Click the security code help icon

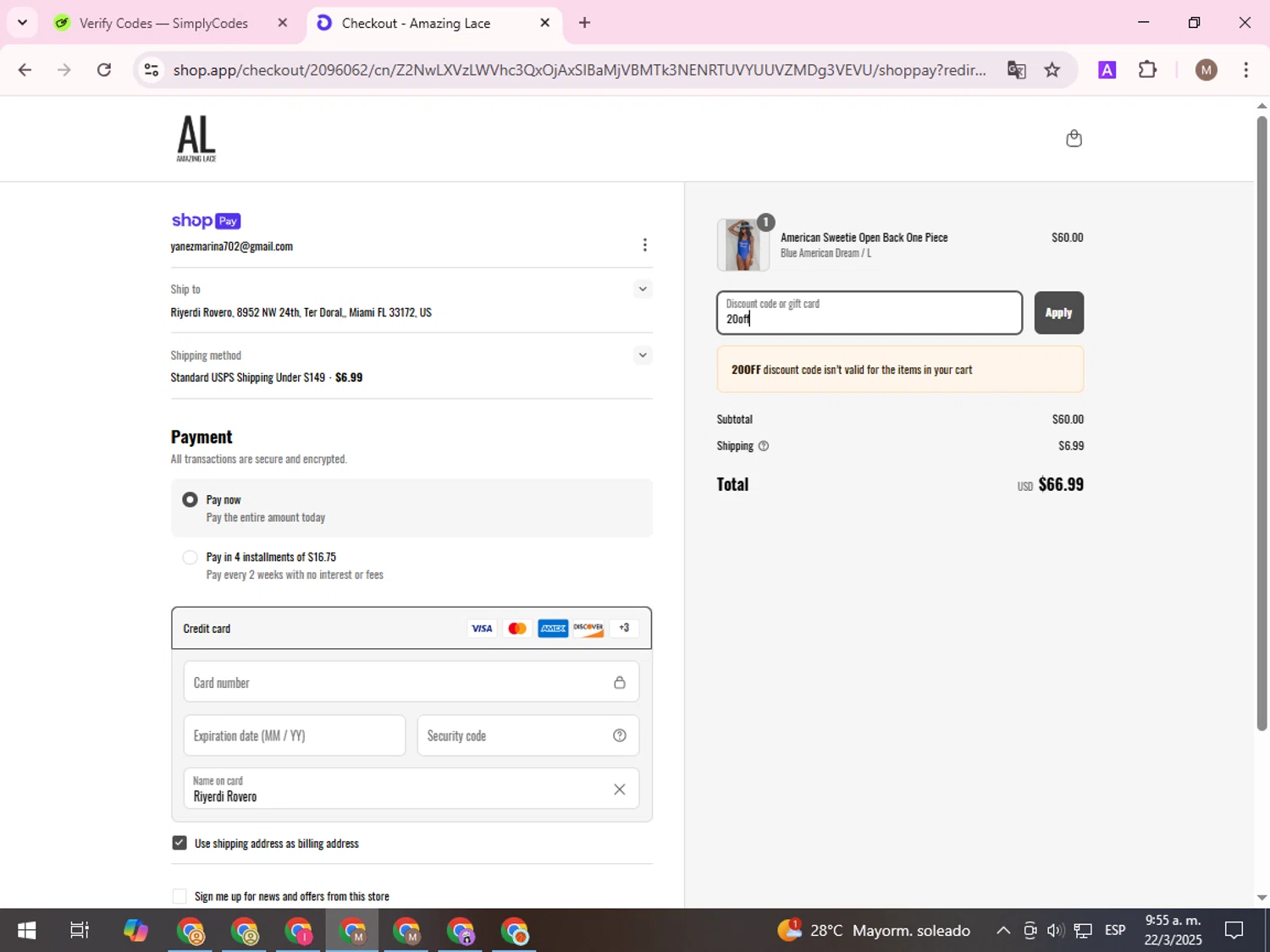click(x=620, y=735)
